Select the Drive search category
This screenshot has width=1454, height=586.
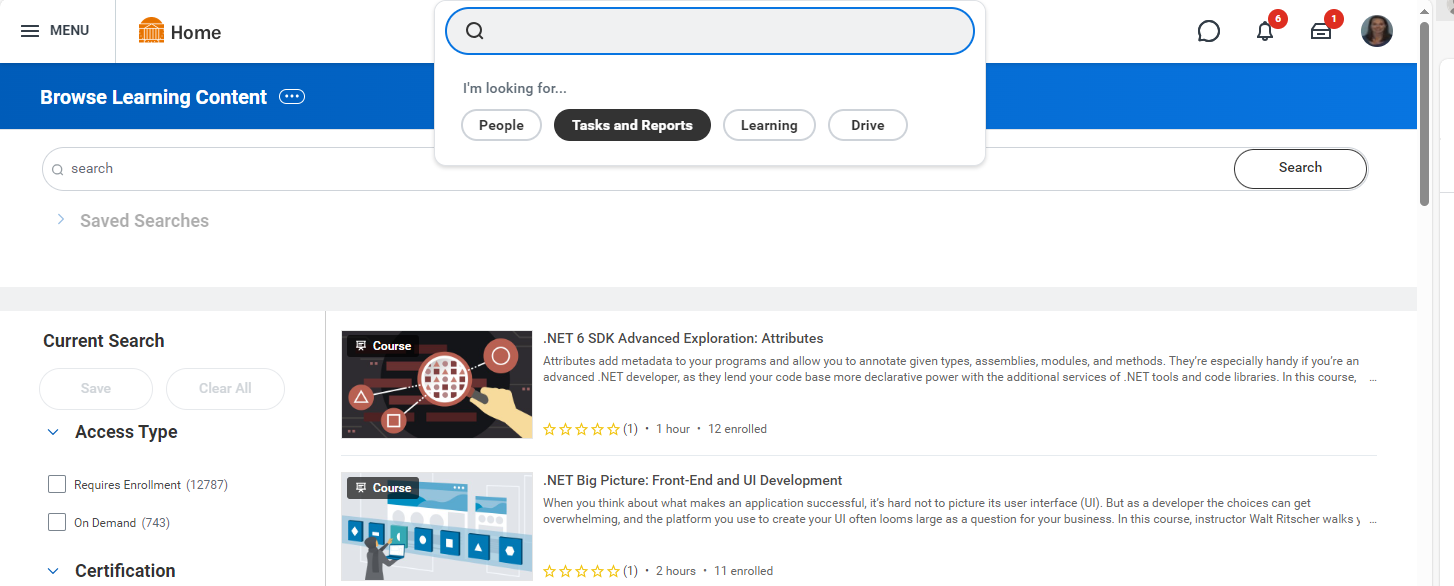coord(868,125)
